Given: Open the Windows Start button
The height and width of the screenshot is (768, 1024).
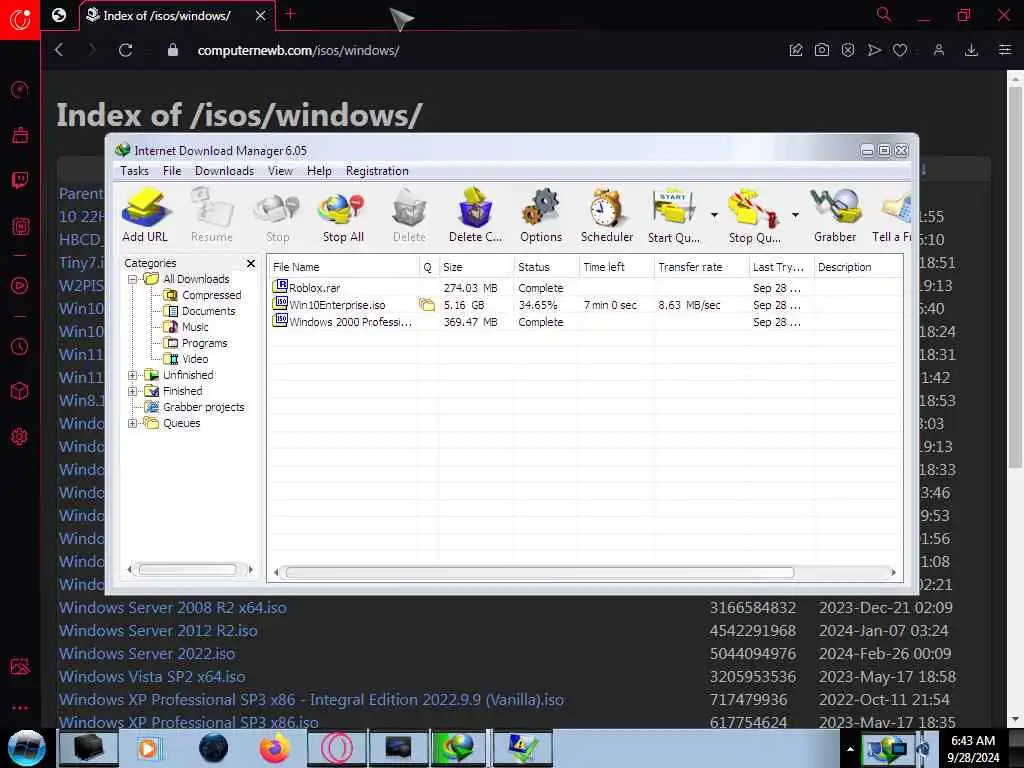Looking at the screenshot, I should tap(26, 748).
